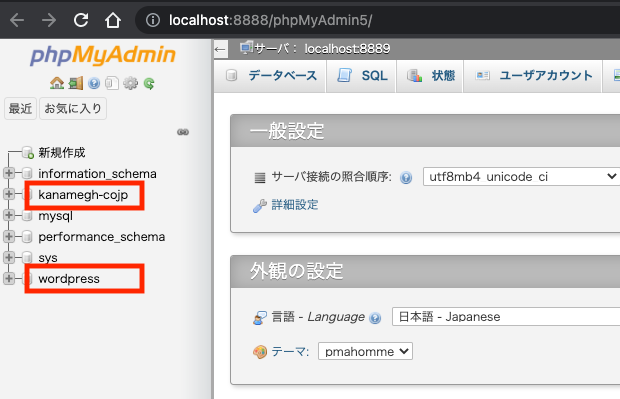The image size is (620, 399).
Task: Open the server connection collation dropdown
Action: [522, 176]
